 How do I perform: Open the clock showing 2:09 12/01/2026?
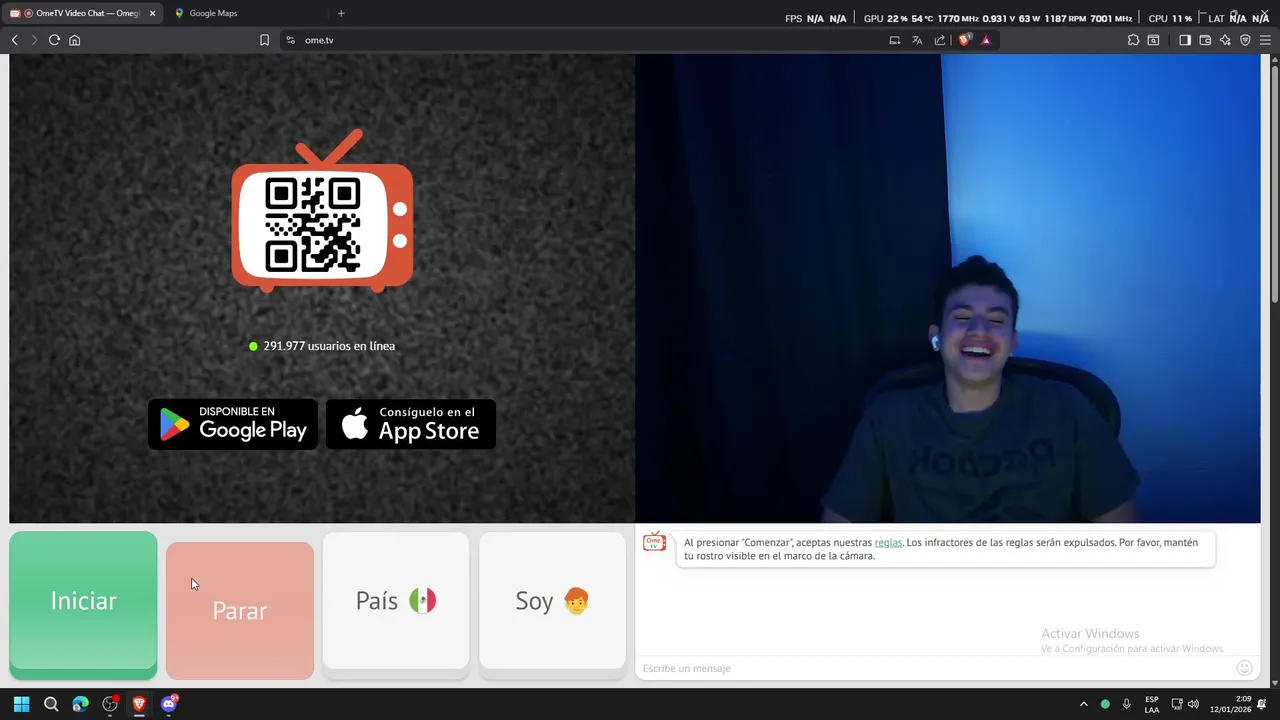point(1230,704)
